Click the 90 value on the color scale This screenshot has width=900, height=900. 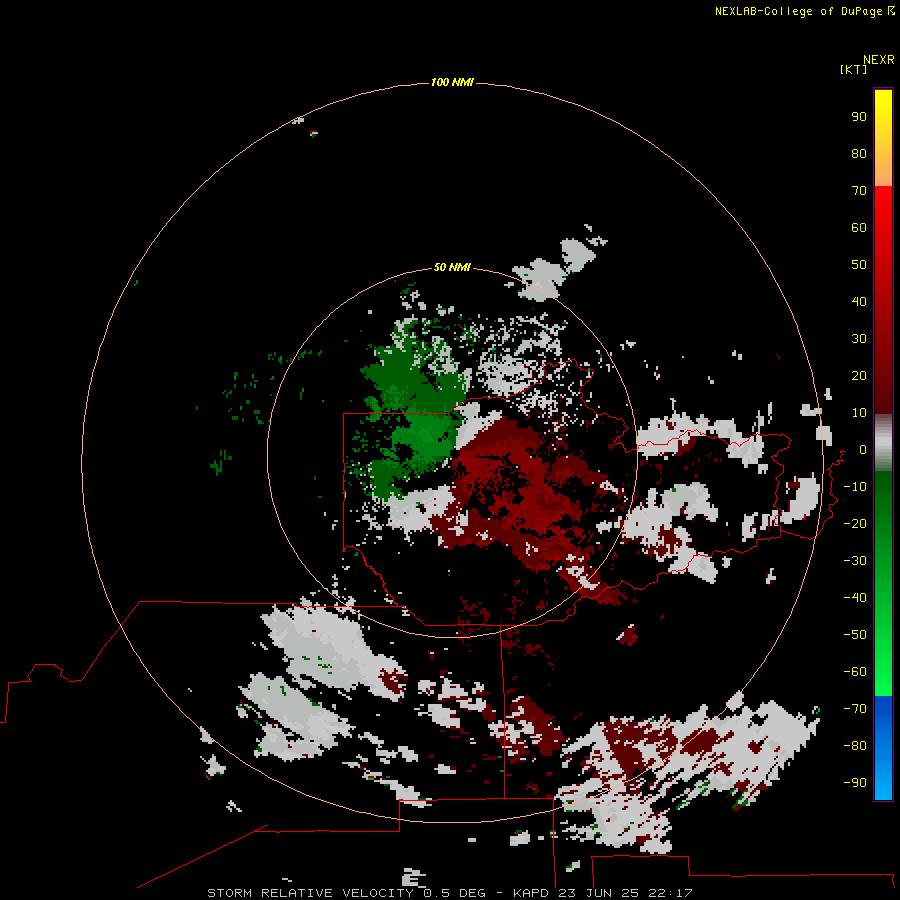click(859, 117)
